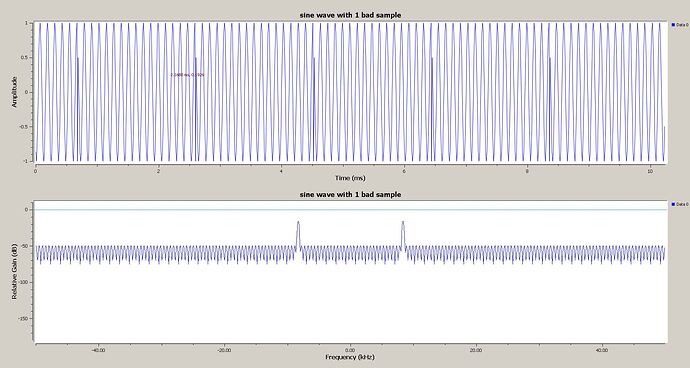Viewport: 690px width, 368px height.
Task: Select the Relative Gain (dB) axis label
Action: tap(14, 271)
